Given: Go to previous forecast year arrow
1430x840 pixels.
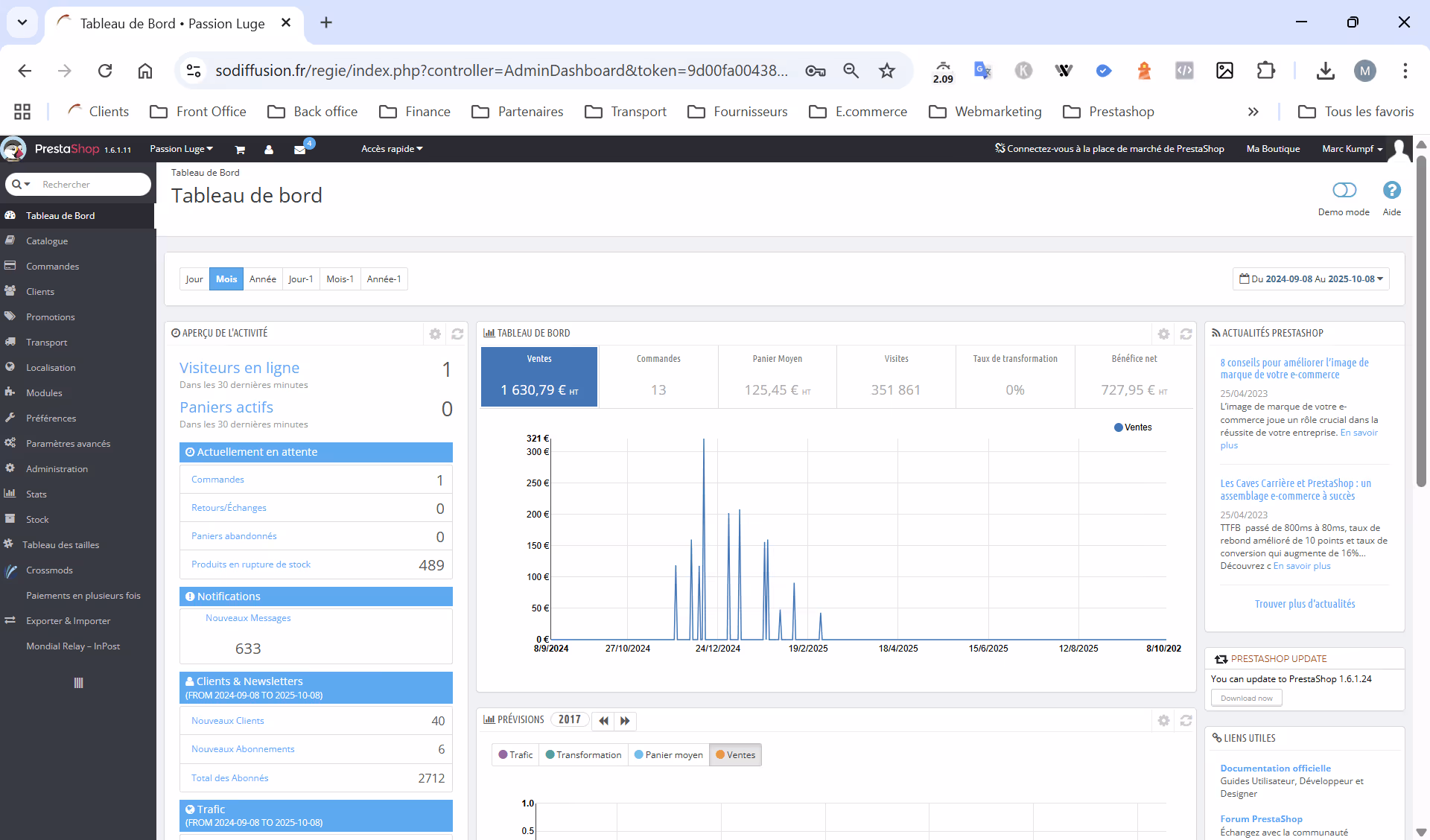Looking at the screenshot, I should 603,721.
